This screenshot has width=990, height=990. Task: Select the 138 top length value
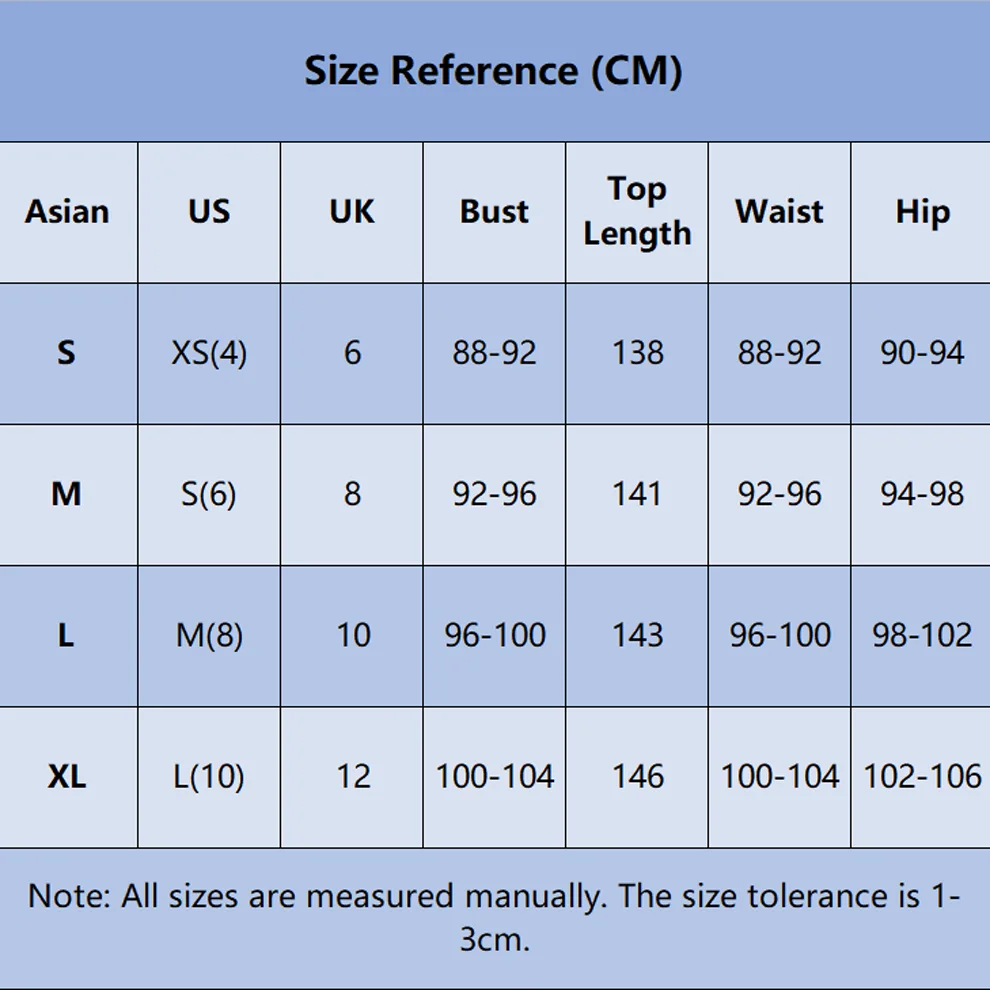(638, 353)
